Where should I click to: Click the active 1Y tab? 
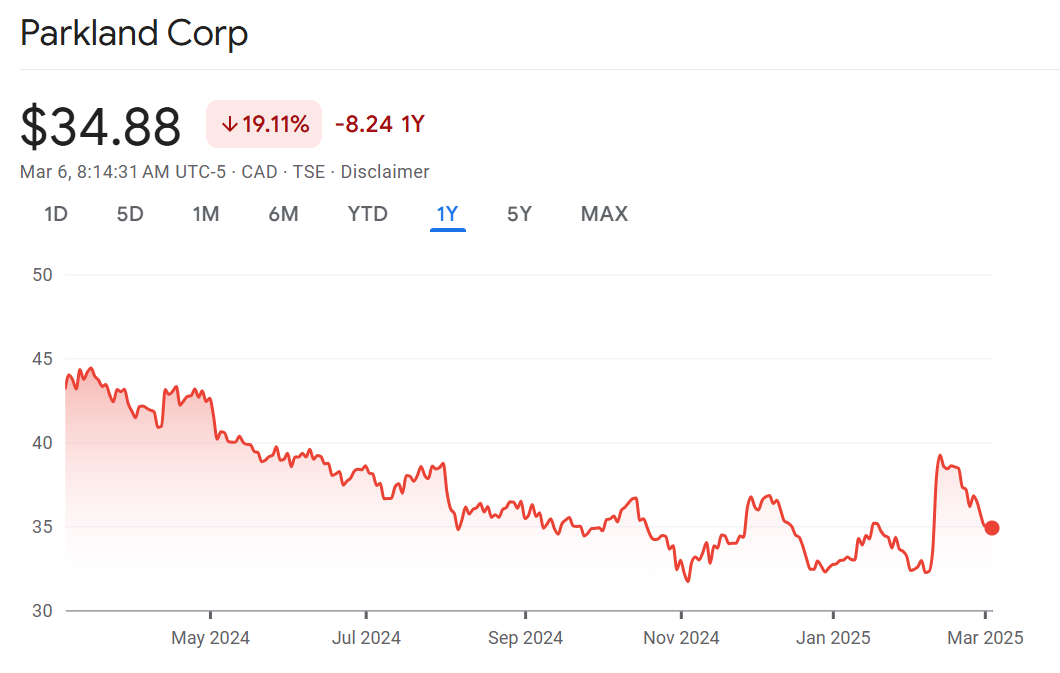447,213
